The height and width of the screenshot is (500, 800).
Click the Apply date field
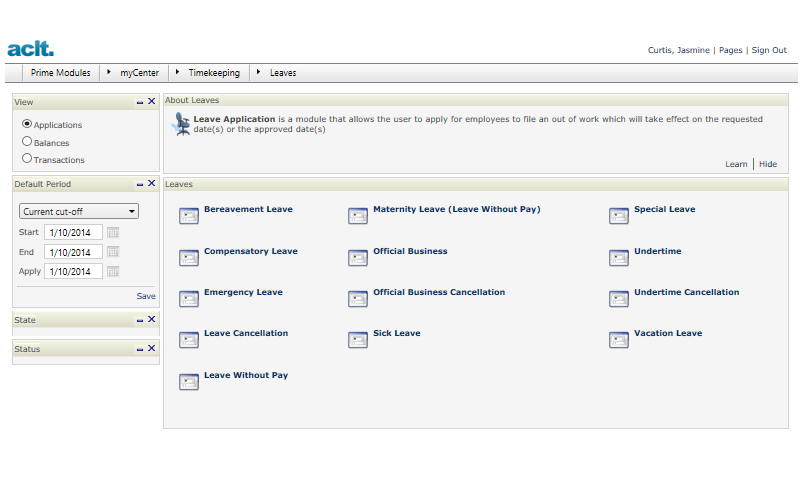[x=73, y=271]
